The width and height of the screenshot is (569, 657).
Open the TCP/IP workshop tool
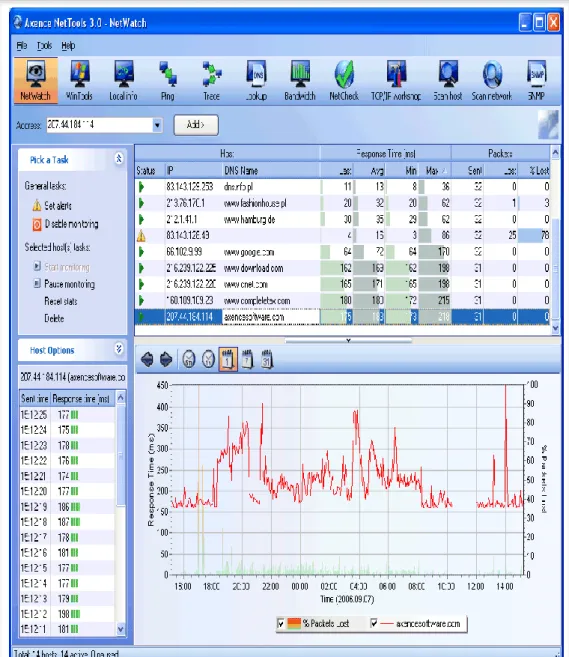point(396,81)
